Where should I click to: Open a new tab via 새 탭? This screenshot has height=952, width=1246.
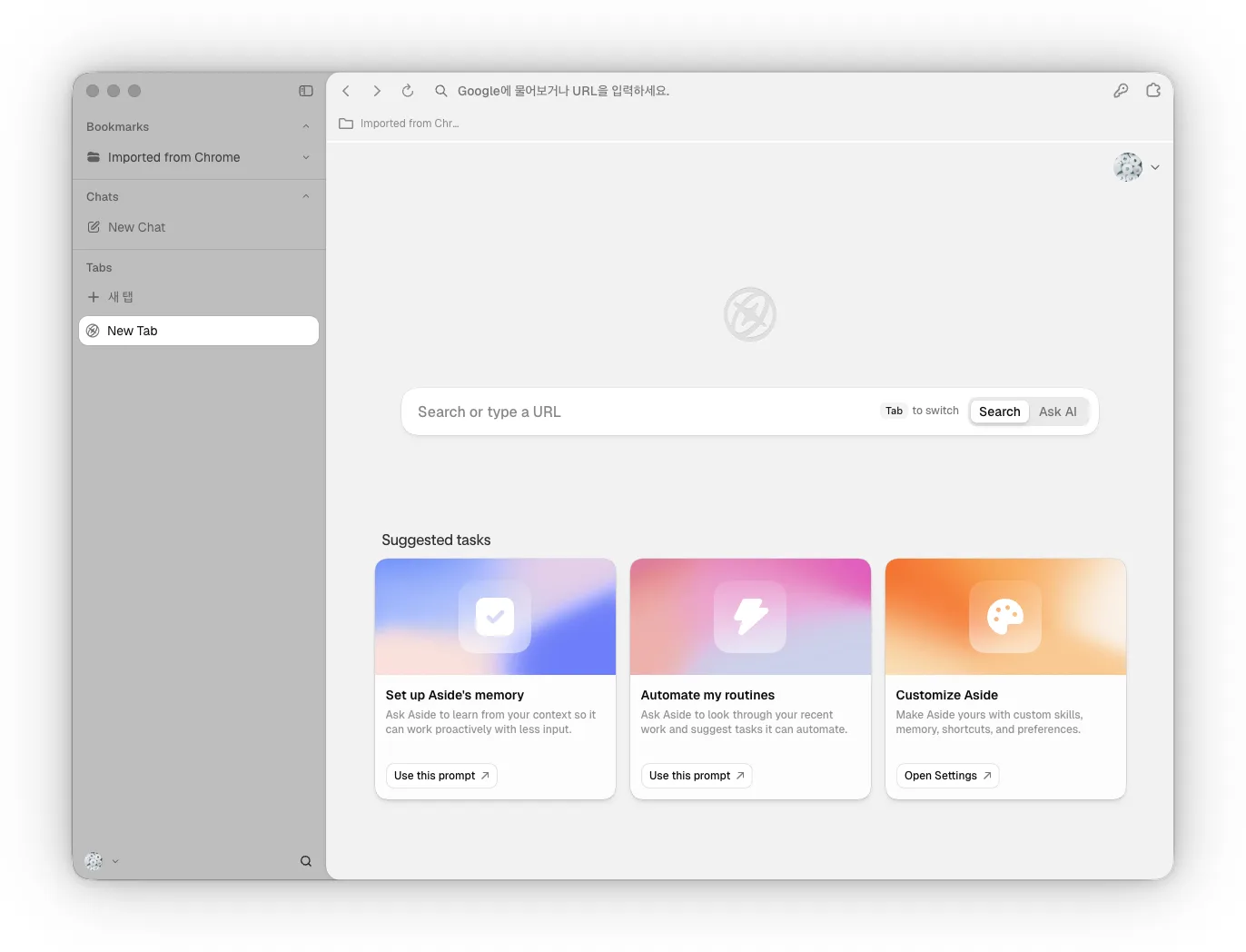[121, 297]
